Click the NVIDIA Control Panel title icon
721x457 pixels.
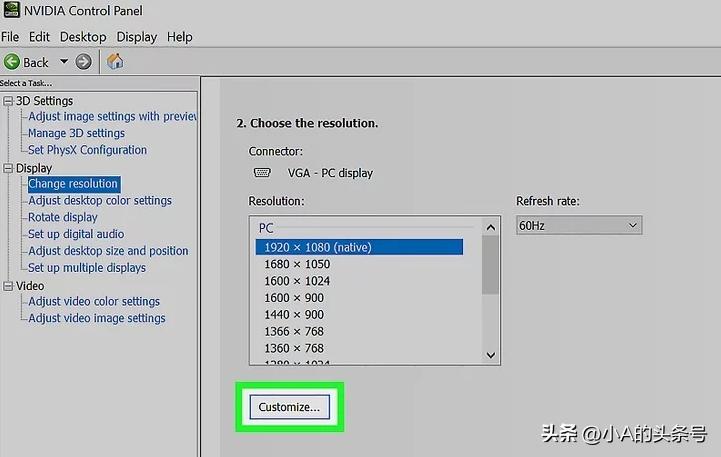click(x=11, y=10)
